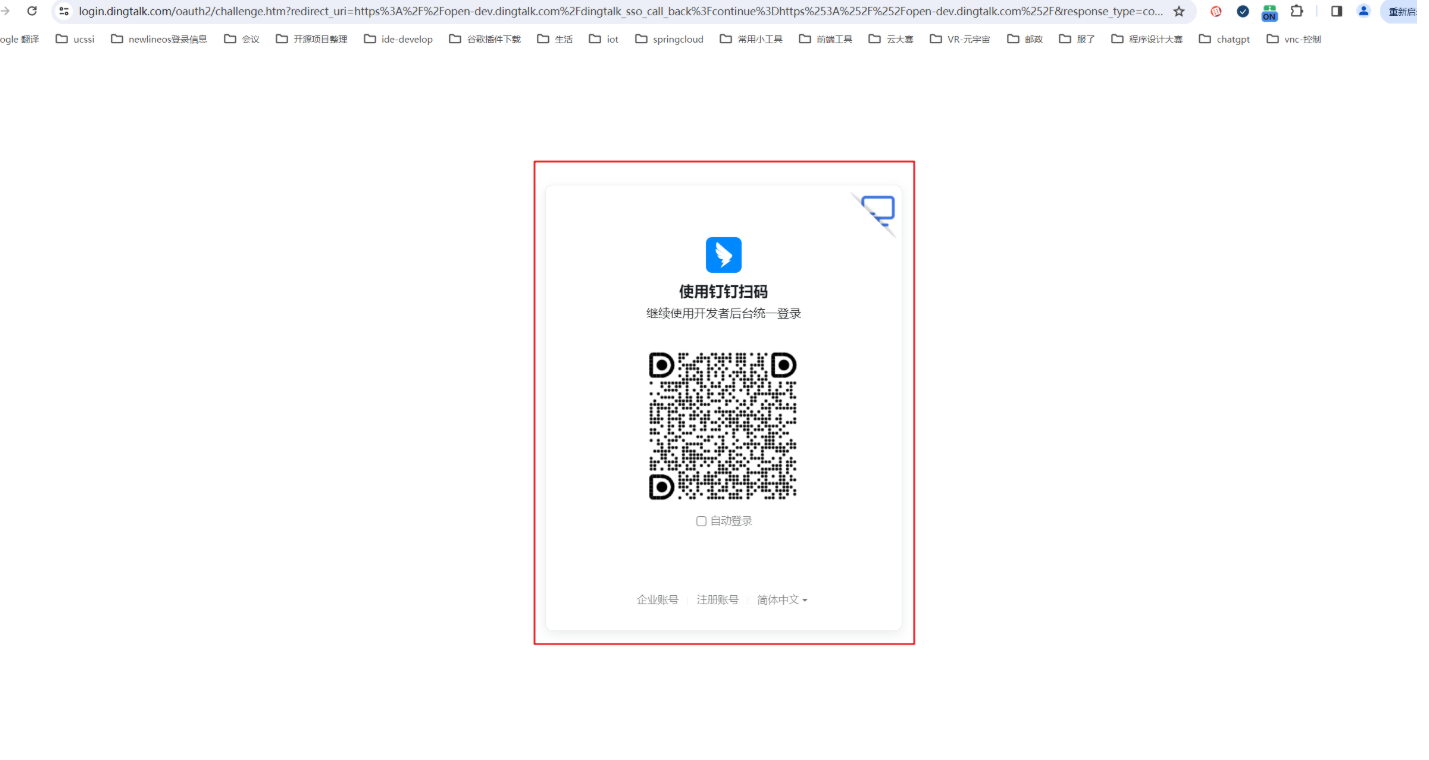Open the red circular extension icon

point(1216,11)
